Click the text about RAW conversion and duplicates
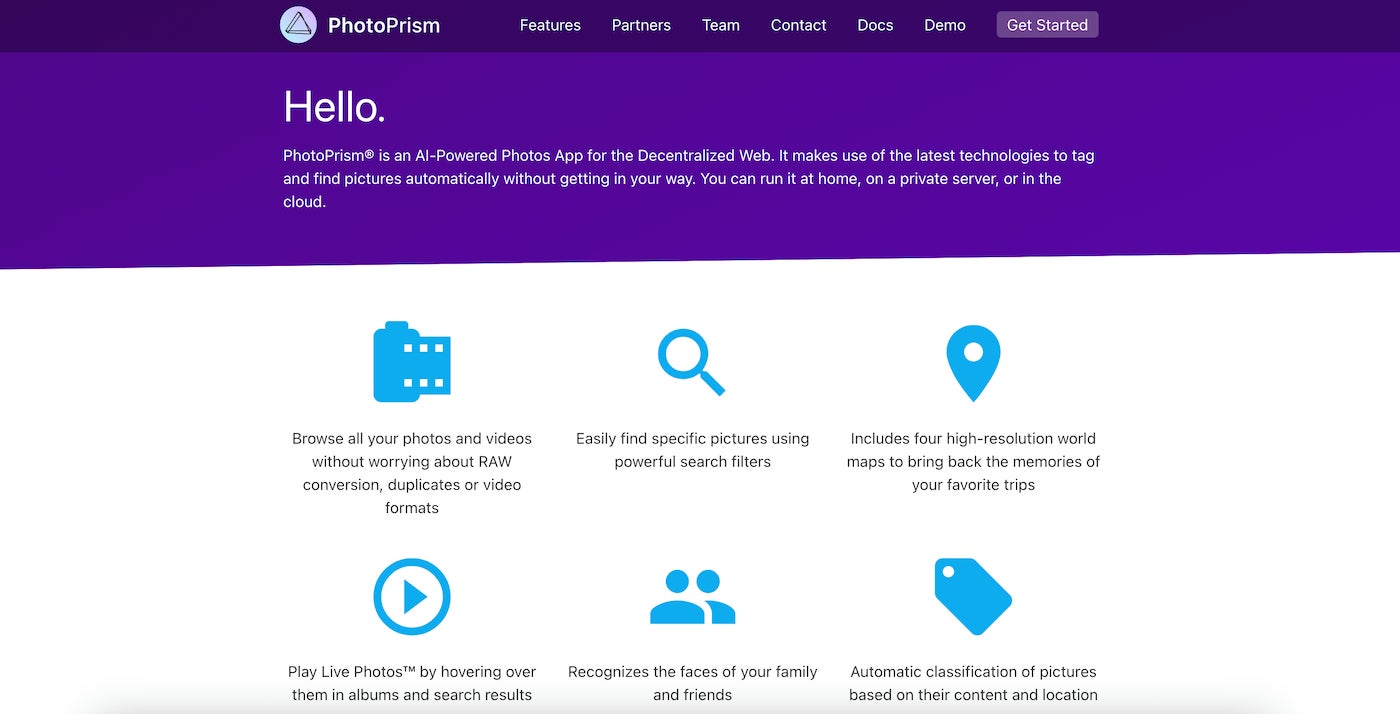 412,473
